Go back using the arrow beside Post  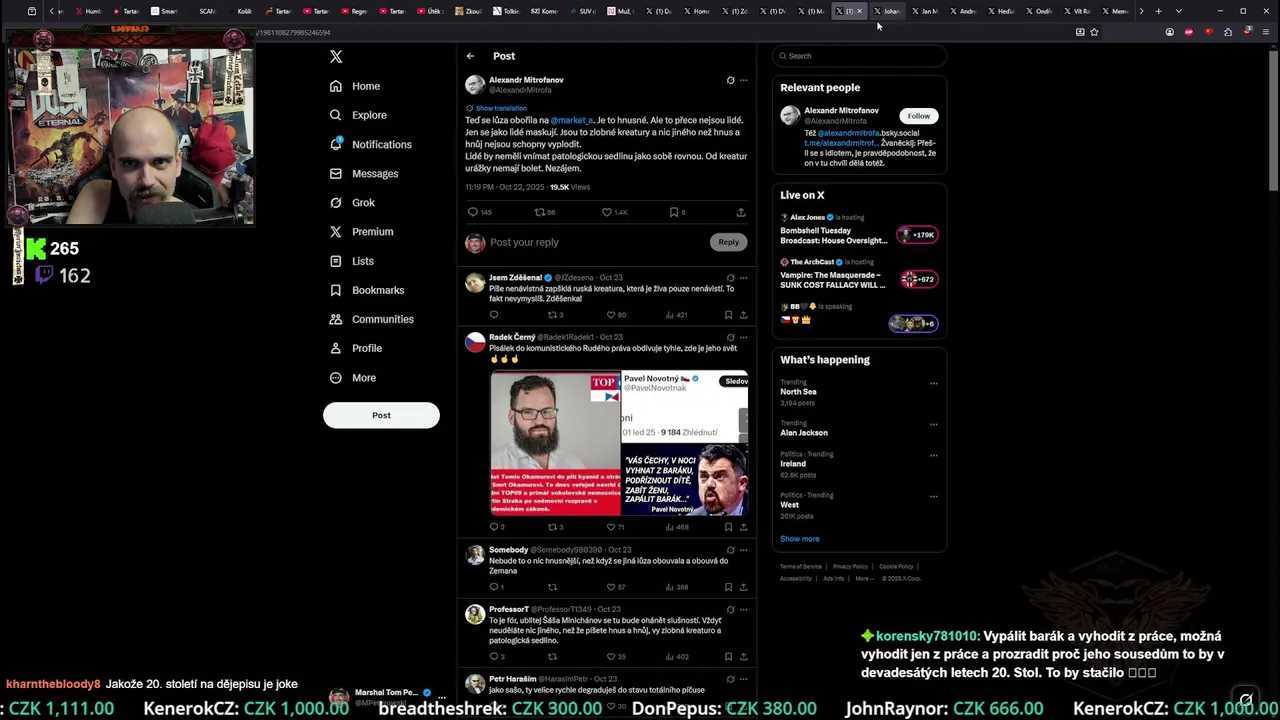pyautogui.click(x=471, y=56)
